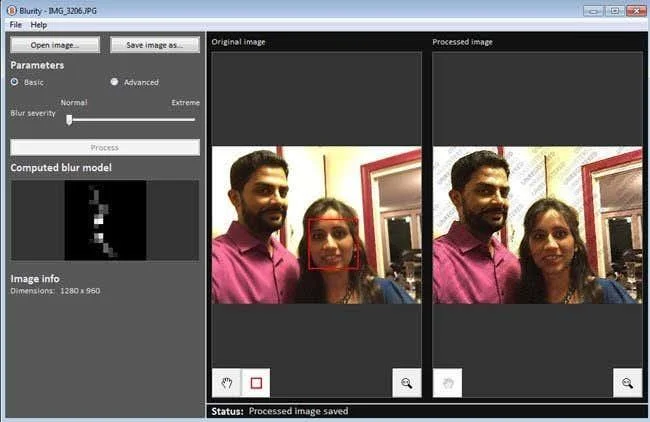The width and height of the screenshot is (650, 422).
Task: Select the red rectangle selection tool
Action: coord(256,383)
